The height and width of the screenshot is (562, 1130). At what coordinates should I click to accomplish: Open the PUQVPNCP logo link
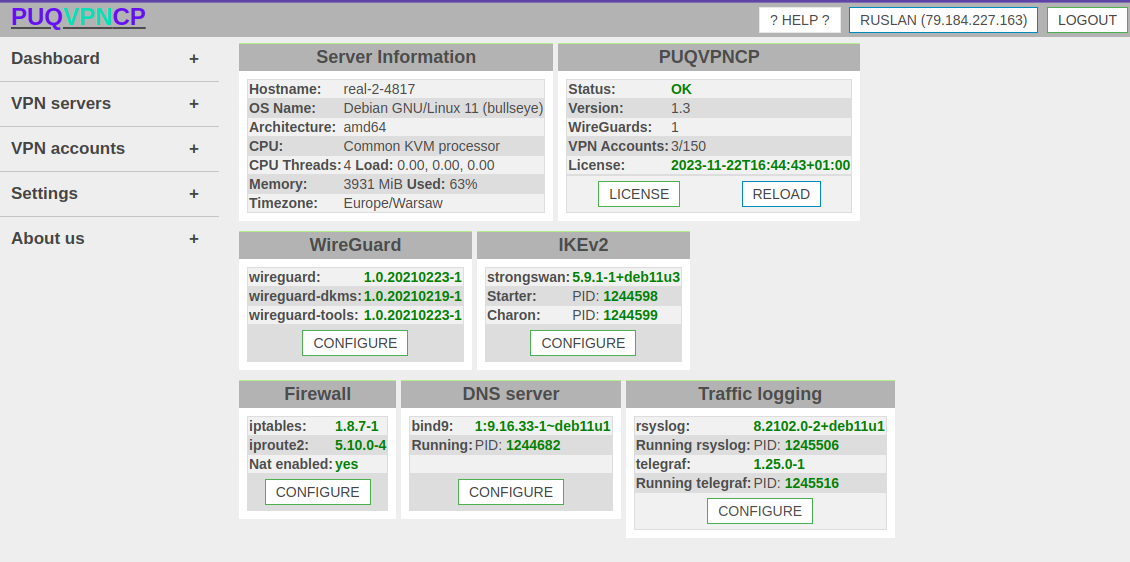[x=78, y=17]
